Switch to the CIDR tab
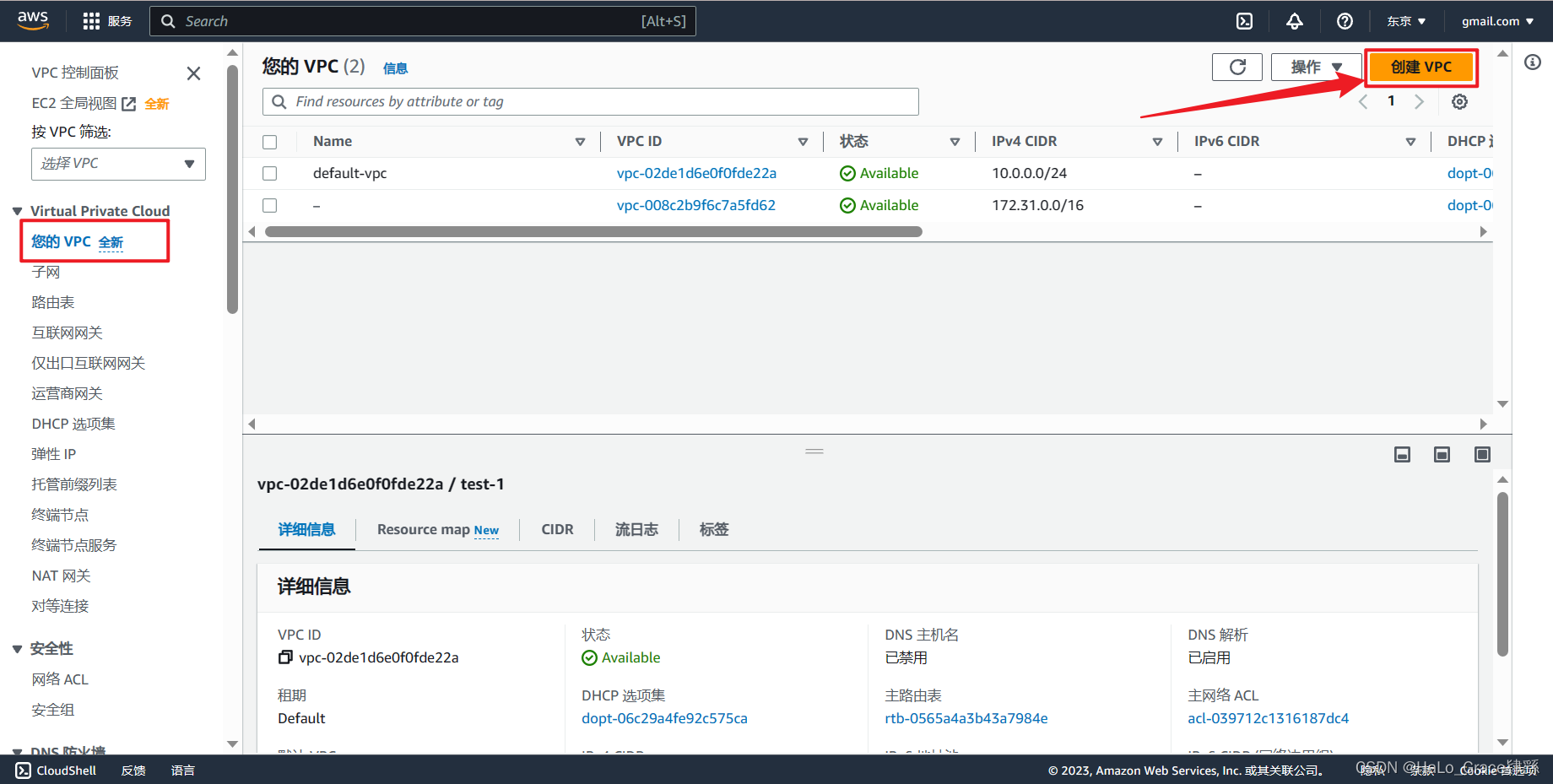The height and width of the screenshot is (784, 1553). (557, 529)
